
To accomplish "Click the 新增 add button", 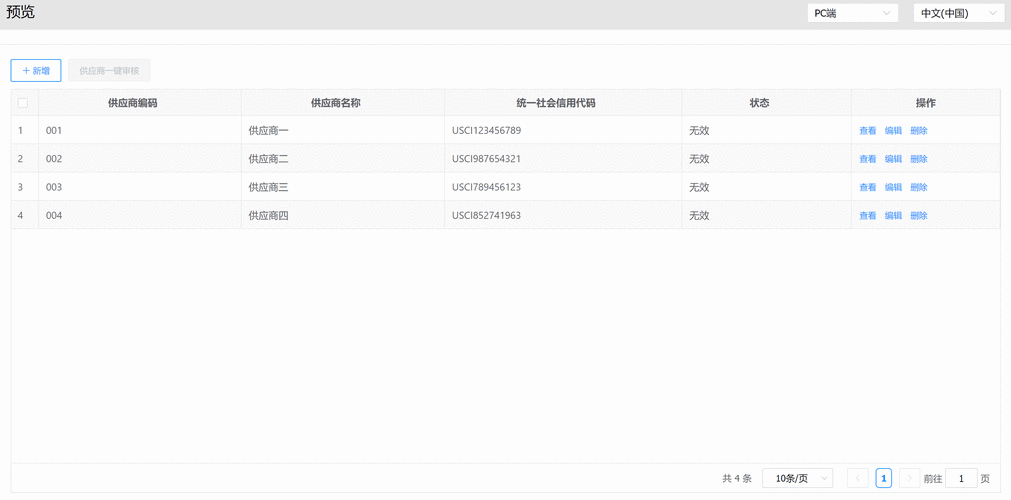I will [x=36, y=71].
